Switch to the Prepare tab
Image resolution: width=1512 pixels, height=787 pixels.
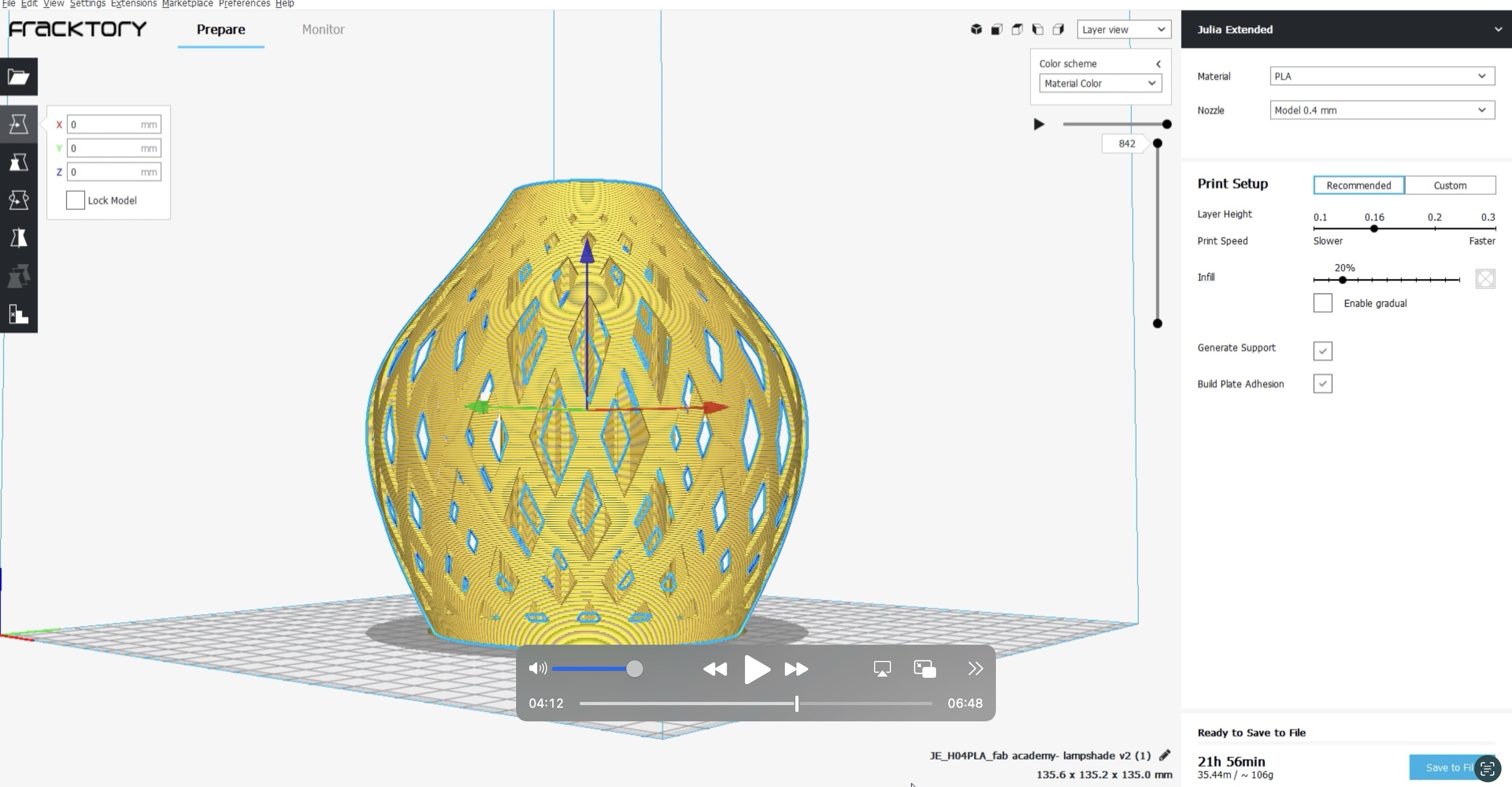[220, 29]
